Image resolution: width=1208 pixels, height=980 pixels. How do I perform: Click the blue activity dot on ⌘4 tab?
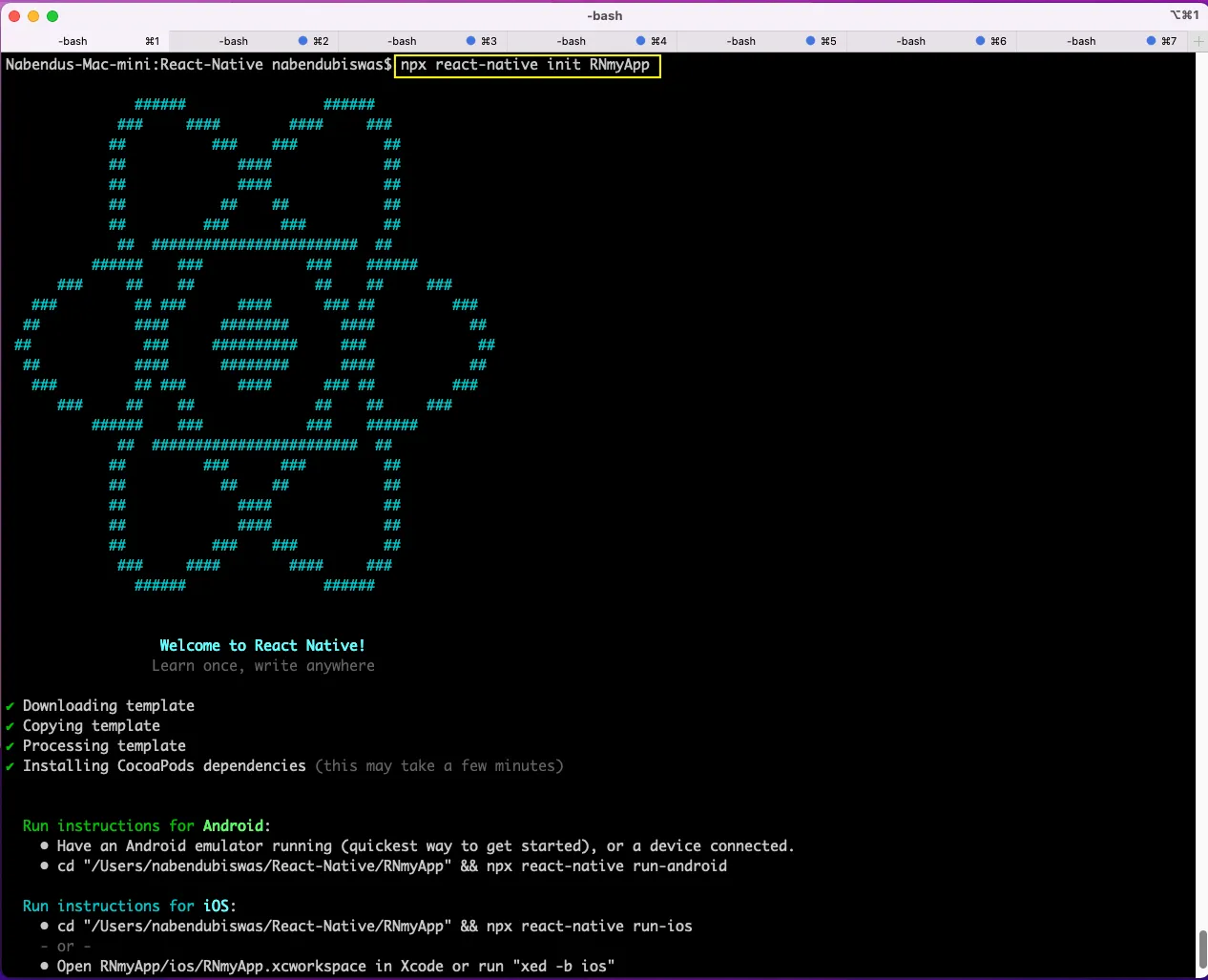640,41
